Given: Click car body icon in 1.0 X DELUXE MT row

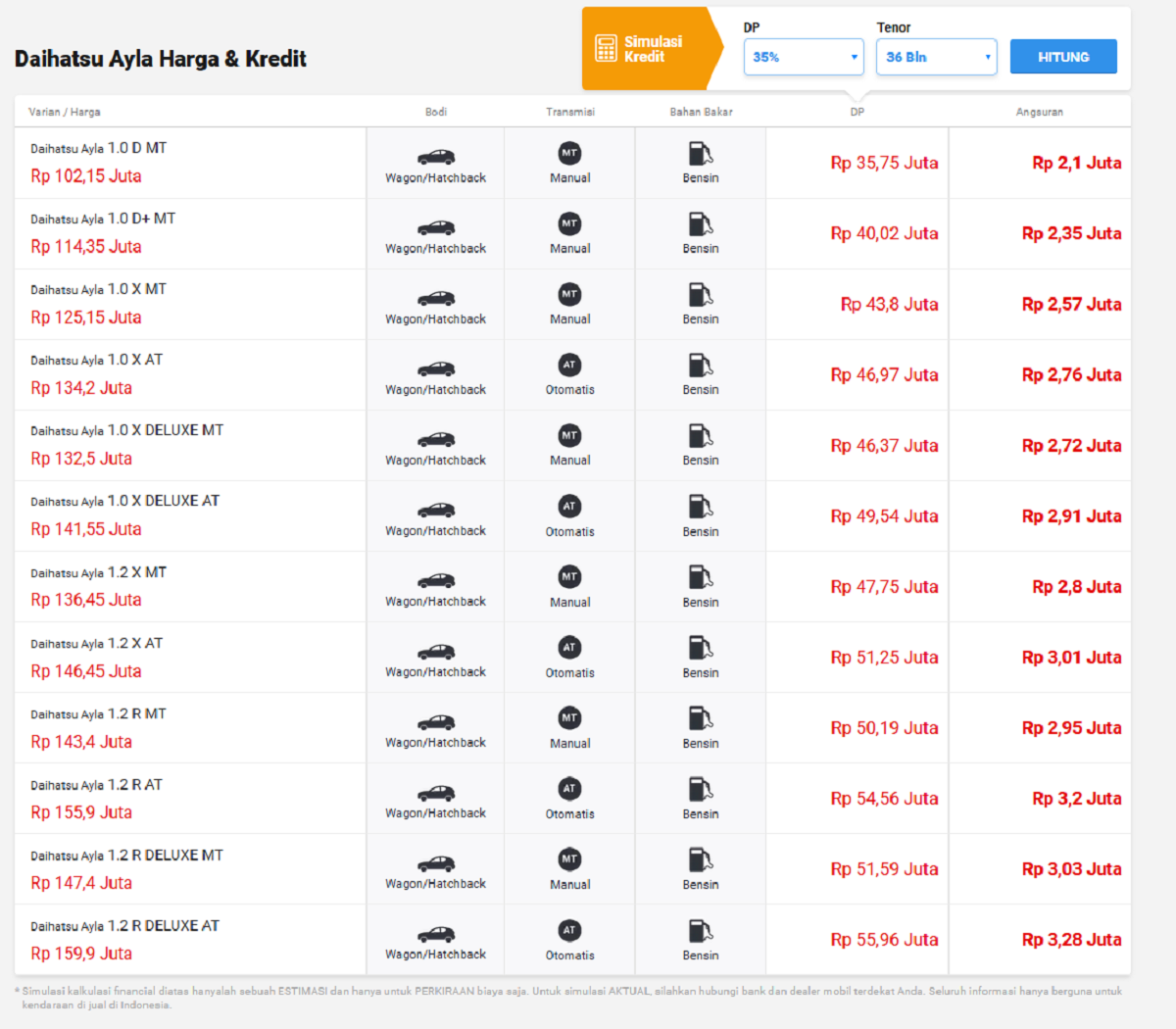Looking at the screenshot, I should point(436,439).
